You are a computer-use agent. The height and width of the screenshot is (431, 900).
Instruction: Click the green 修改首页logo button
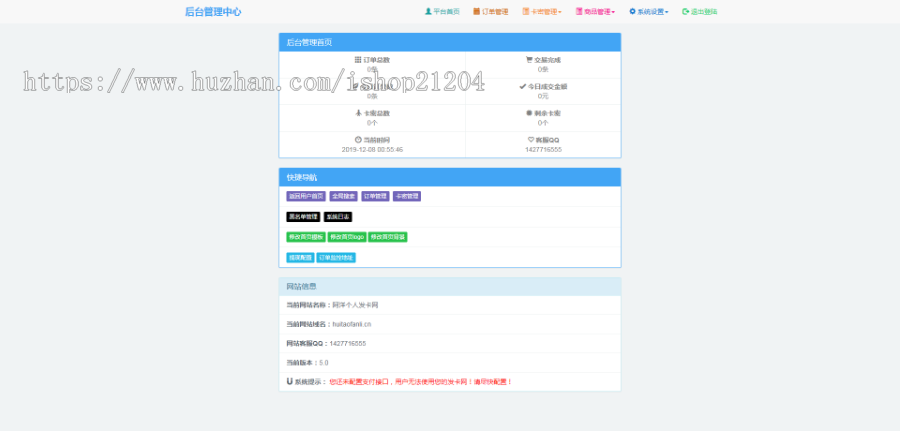(347, 237)
